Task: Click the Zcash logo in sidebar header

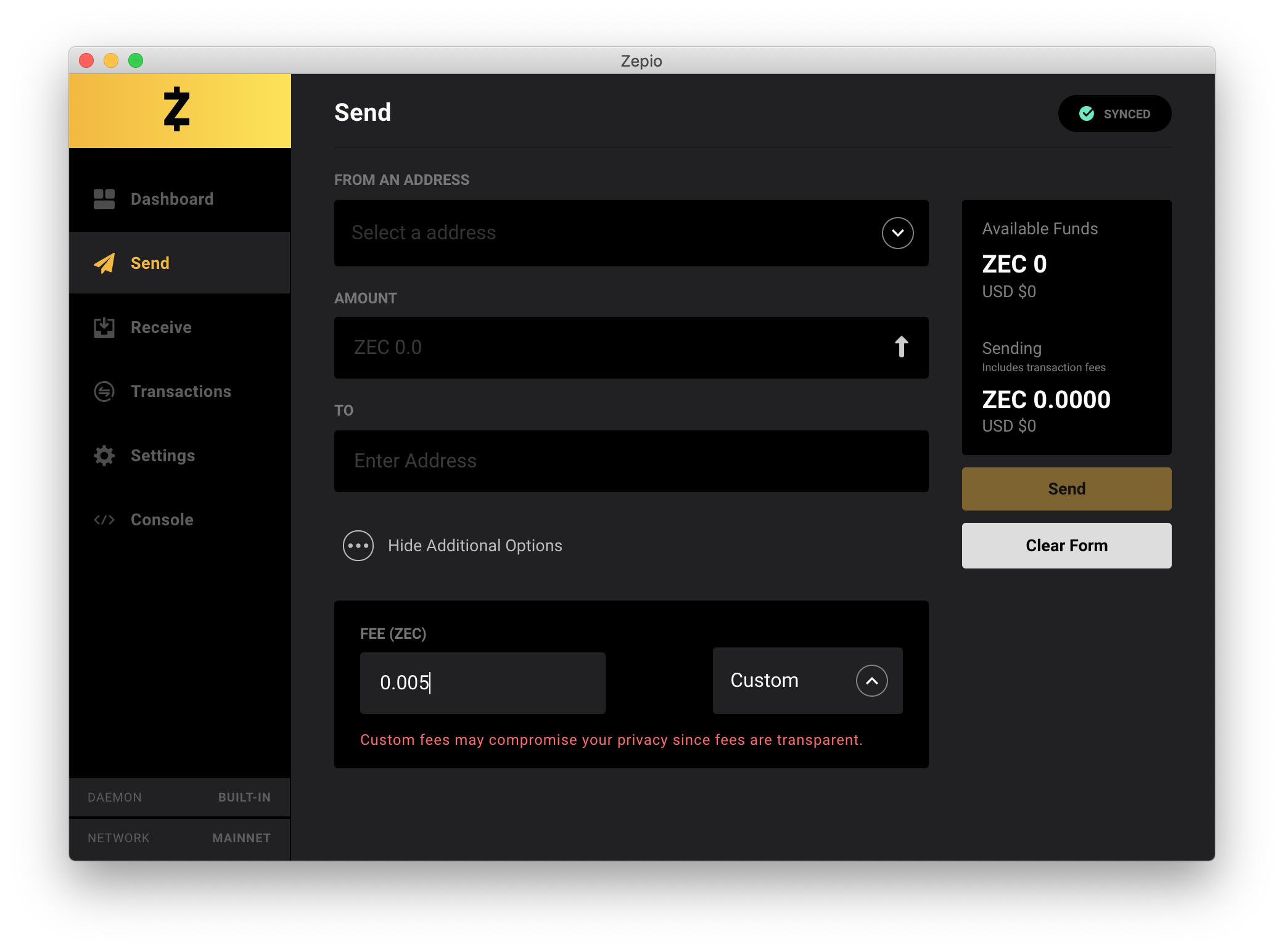Action: click(177, 110)
